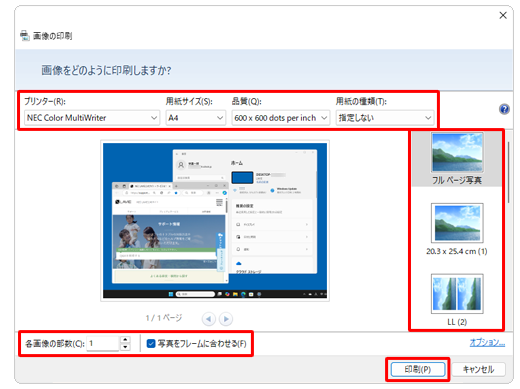Open the 用紙サイズ A4 dropdown
The height and width of the screenshot is (389, 520).
(x=195, y=118)
